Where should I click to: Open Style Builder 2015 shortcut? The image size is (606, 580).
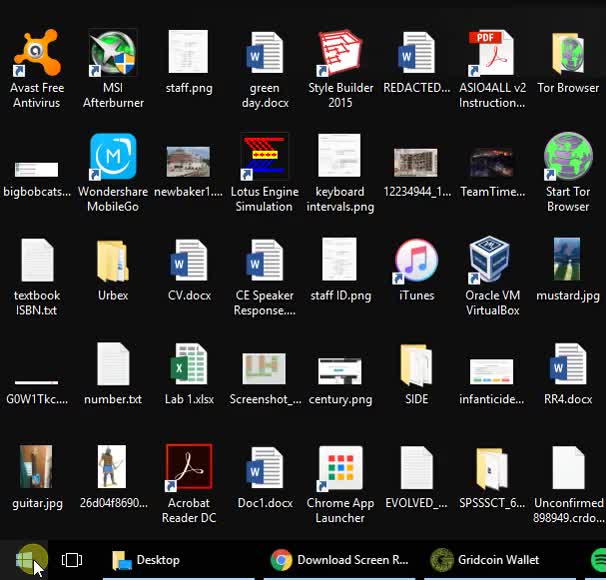340,53
